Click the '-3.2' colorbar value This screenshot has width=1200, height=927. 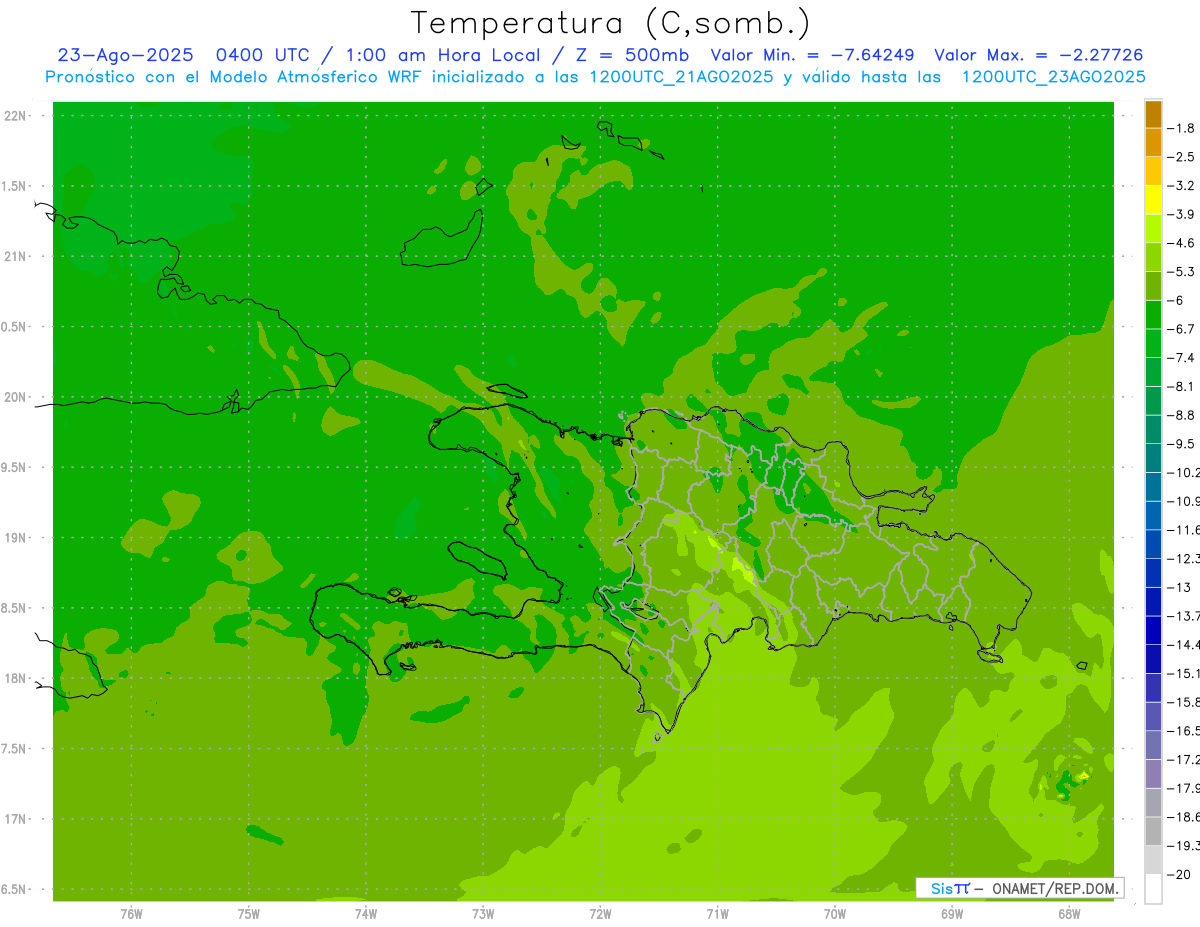coord(1181,186)
